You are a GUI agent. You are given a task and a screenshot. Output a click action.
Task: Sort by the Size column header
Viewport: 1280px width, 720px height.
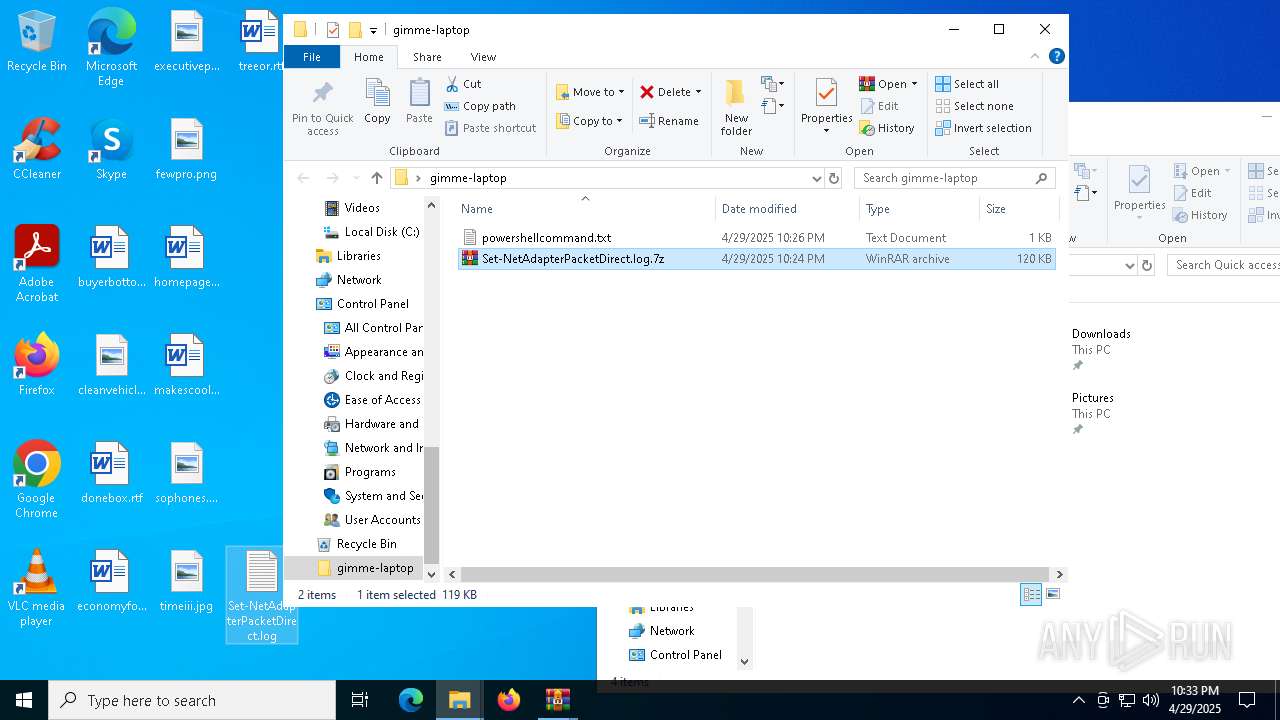pyautogui.click(x=1019, y=209)
